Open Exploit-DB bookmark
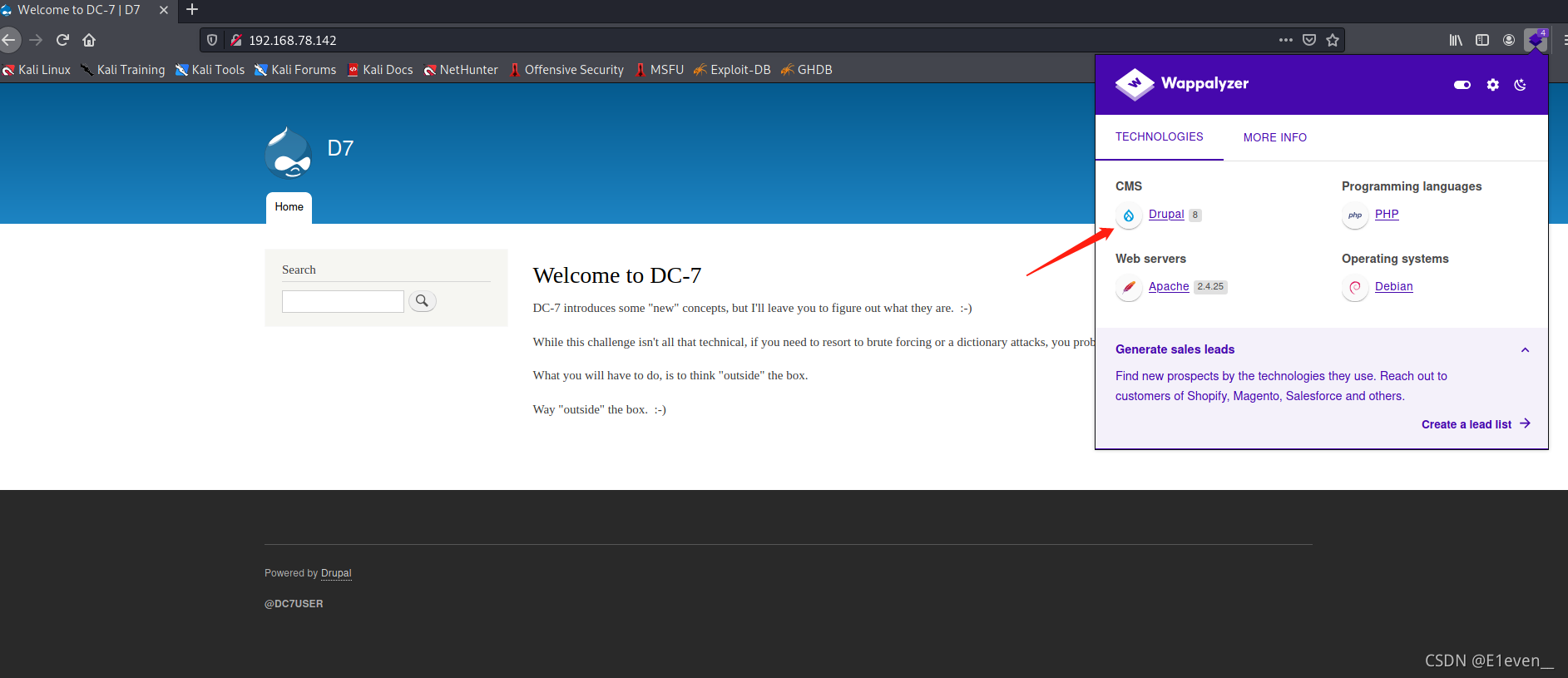The image size is (1568, 678). [x=732, y=70]
